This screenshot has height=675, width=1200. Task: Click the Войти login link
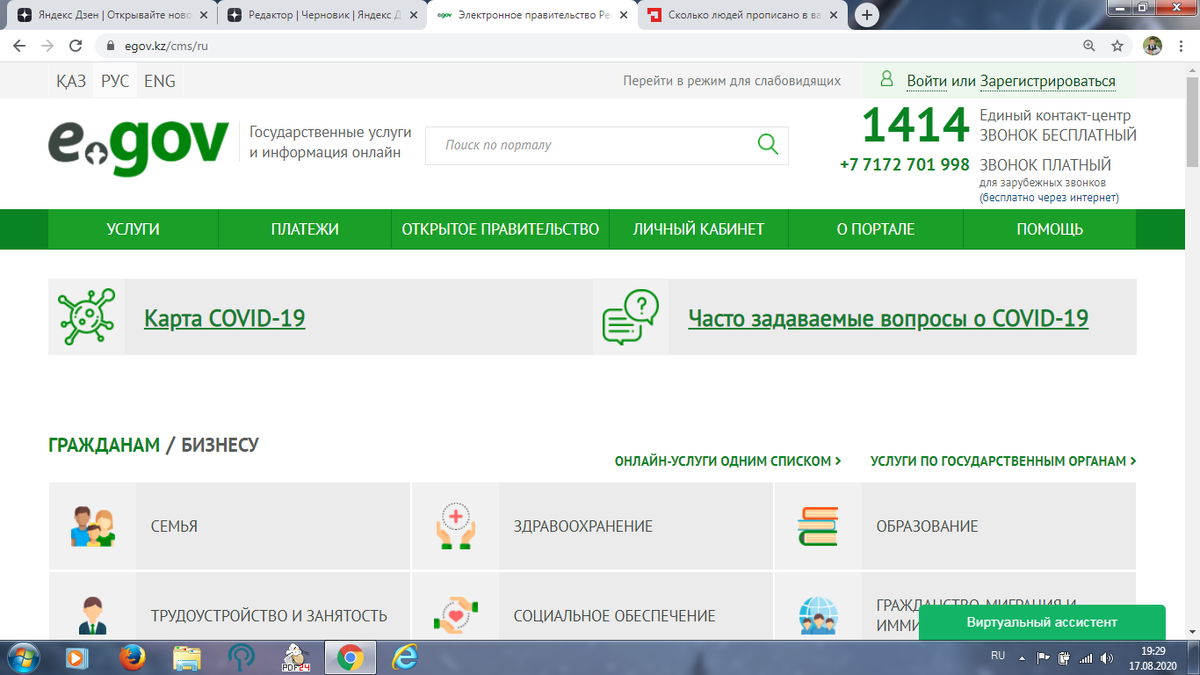tap(927, 81)
